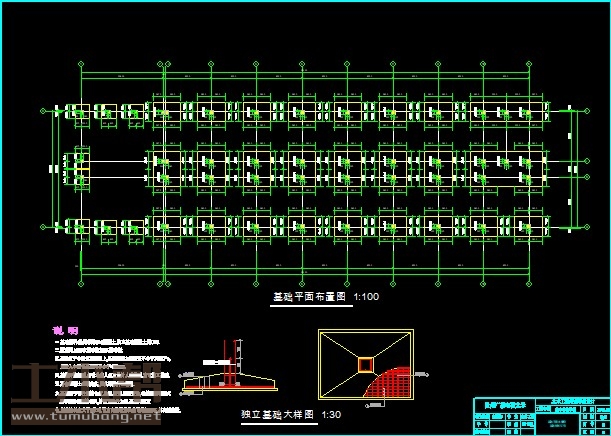Screen dimensions: 611x436
Task: Select the red rebar grid hatch
Action: pos(392,385)
